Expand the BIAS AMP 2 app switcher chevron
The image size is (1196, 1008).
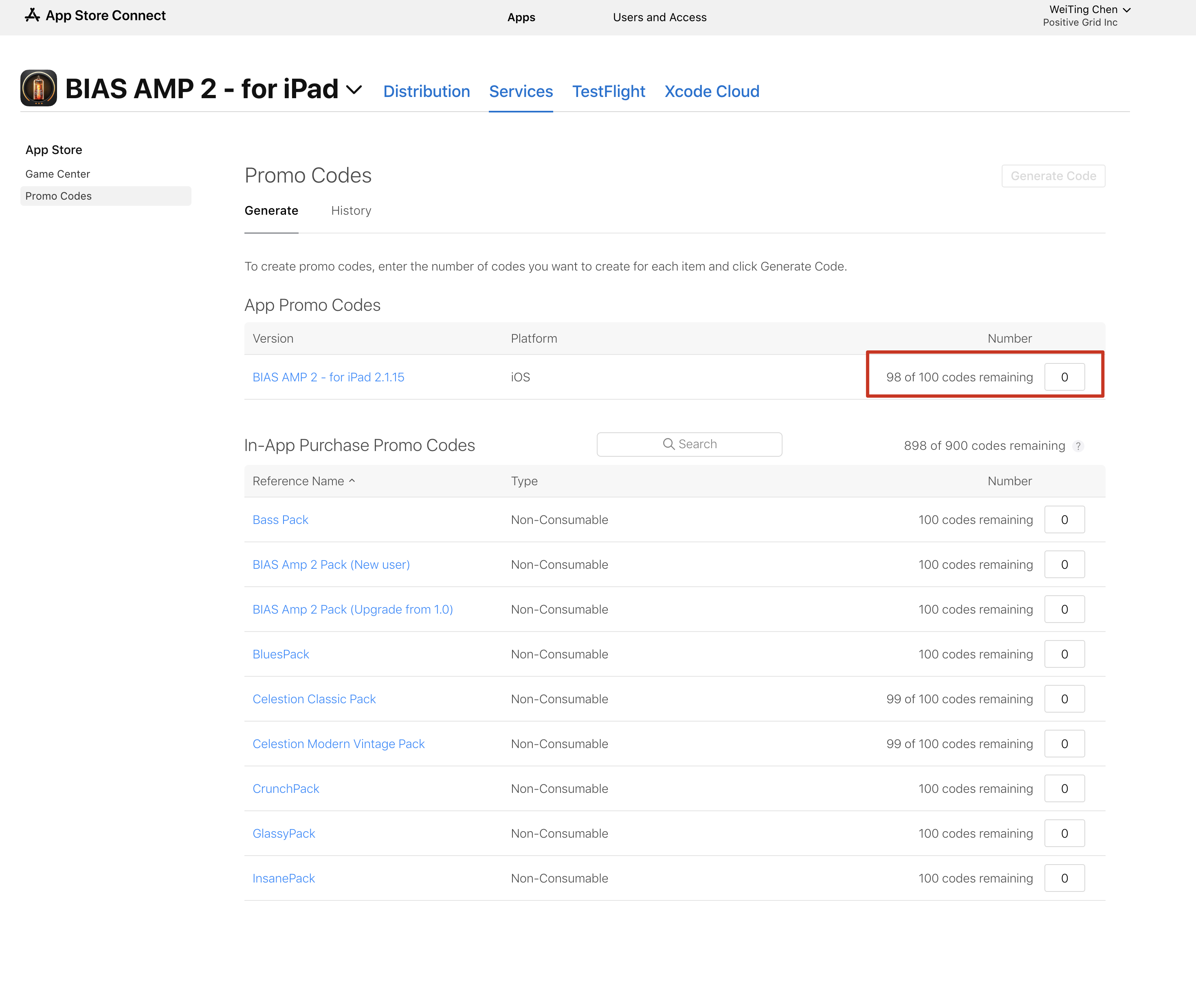tap(354, 90)
